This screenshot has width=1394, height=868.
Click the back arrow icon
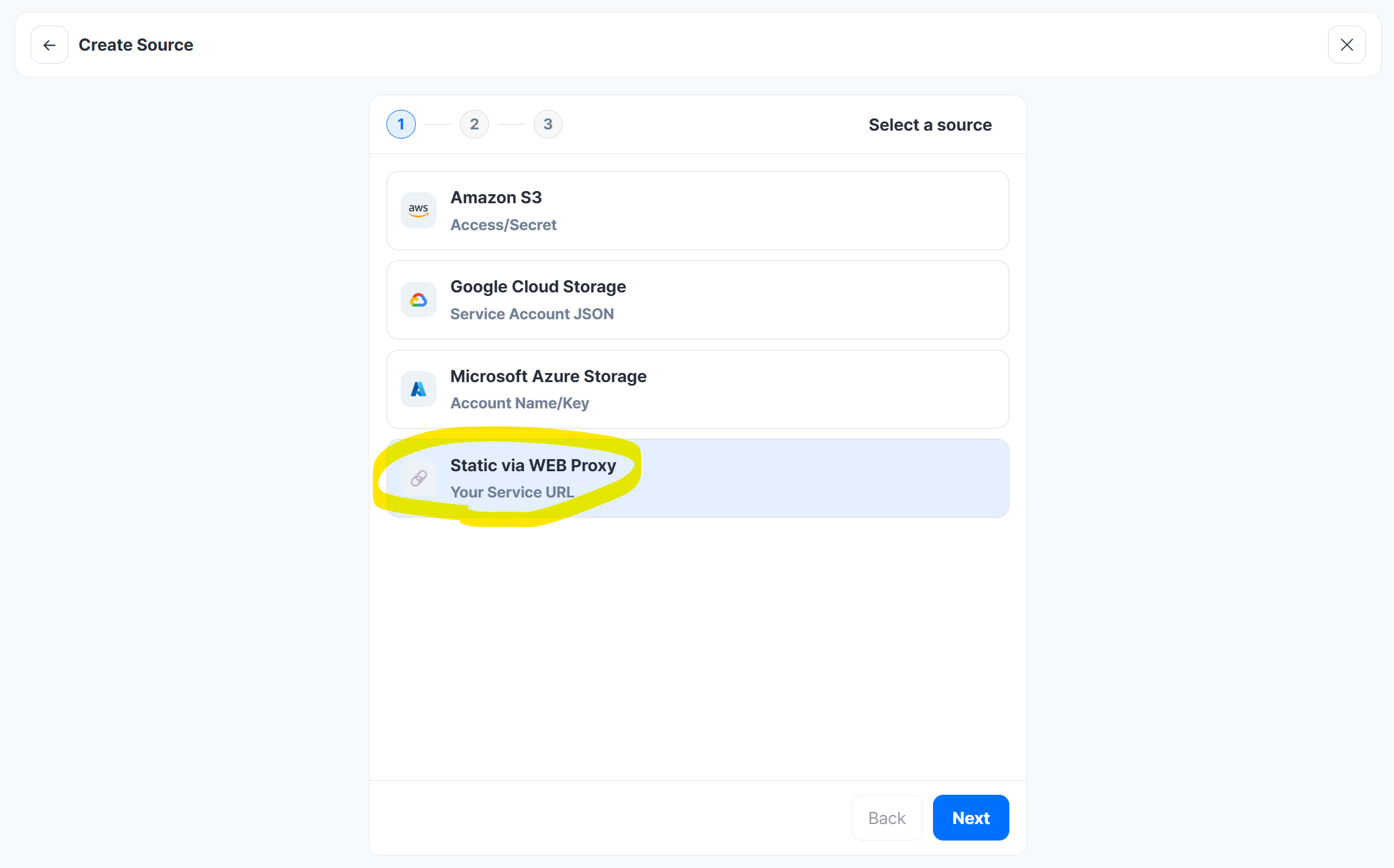(49, 45)
